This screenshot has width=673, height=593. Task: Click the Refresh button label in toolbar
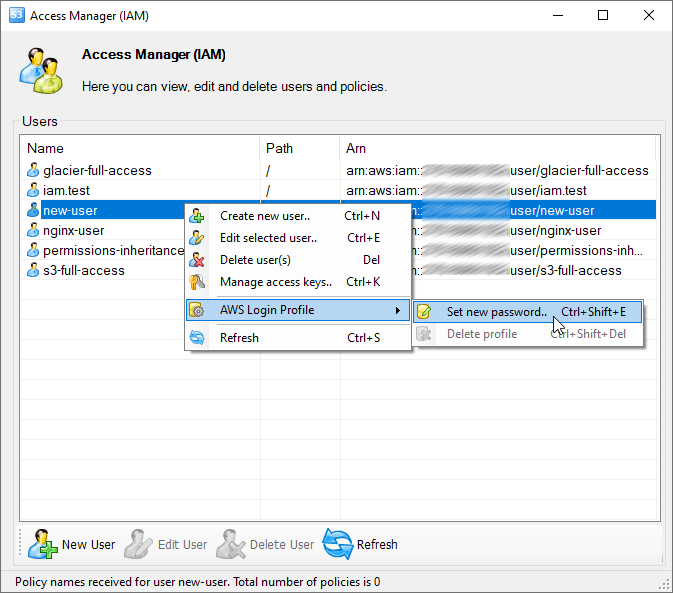click(377, 545)
